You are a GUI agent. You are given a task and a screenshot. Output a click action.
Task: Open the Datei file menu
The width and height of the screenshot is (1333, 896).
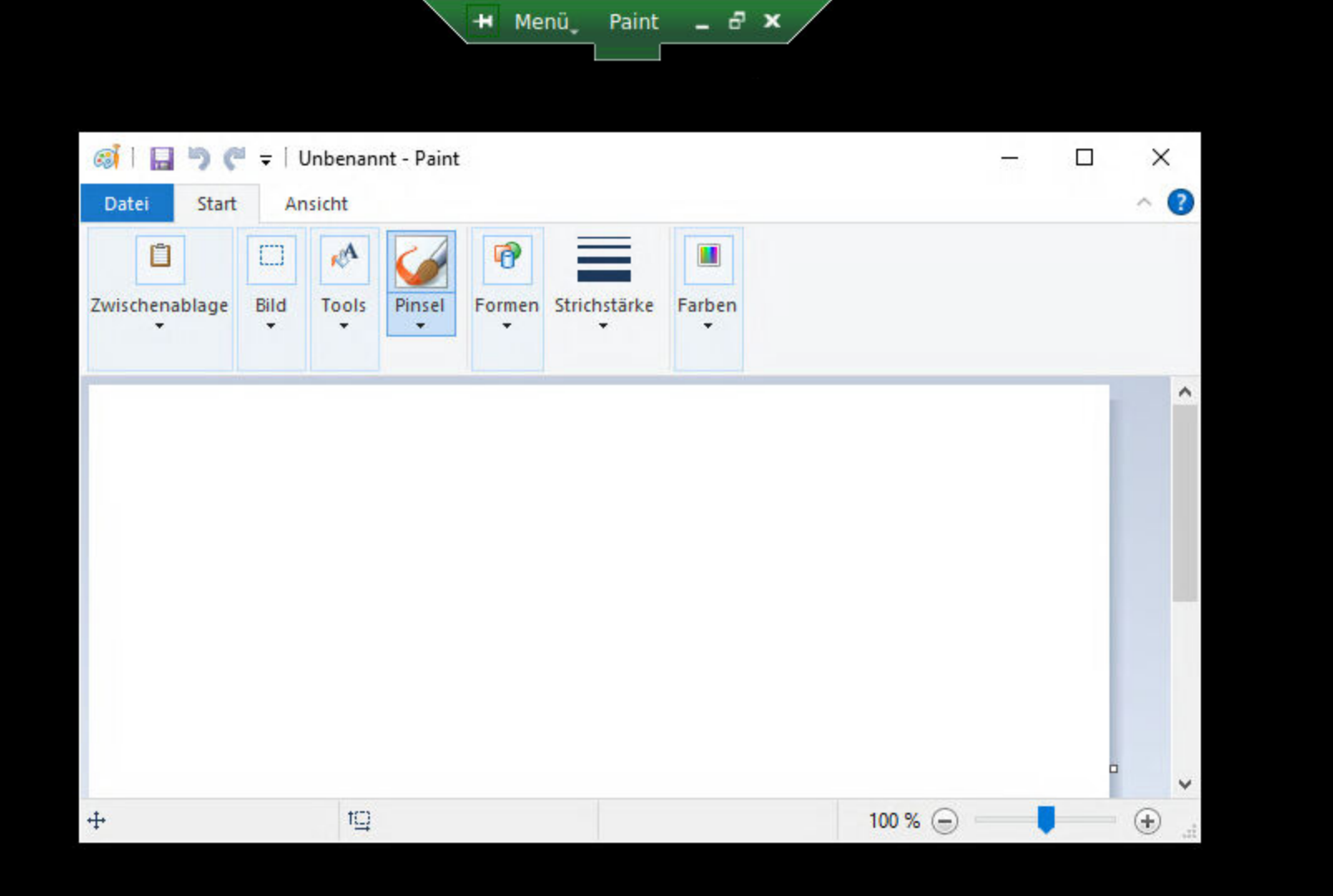[126, 204]
